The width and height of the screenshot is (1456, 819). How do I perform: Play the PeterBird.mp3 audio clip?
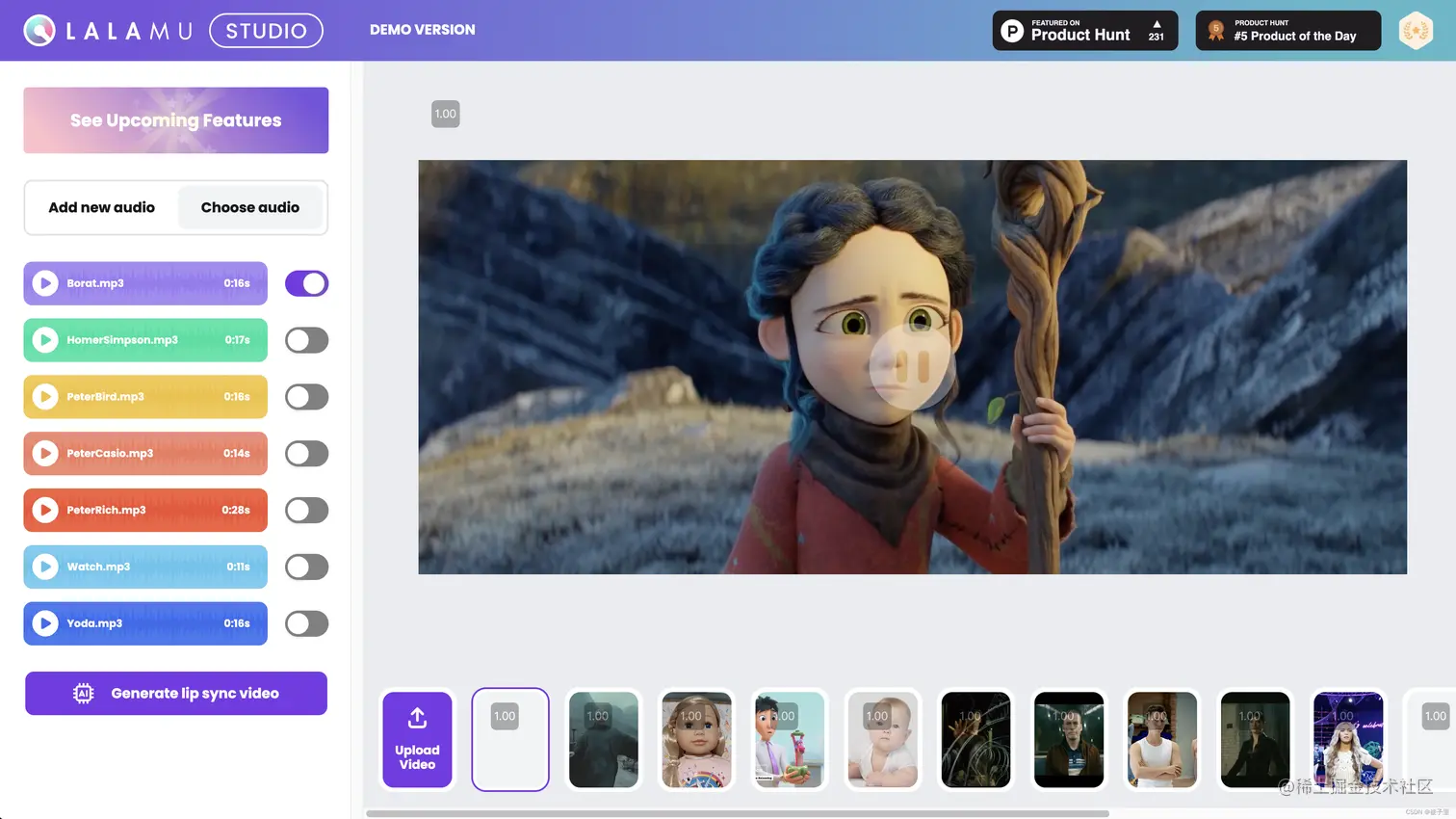tap(45, 397)
